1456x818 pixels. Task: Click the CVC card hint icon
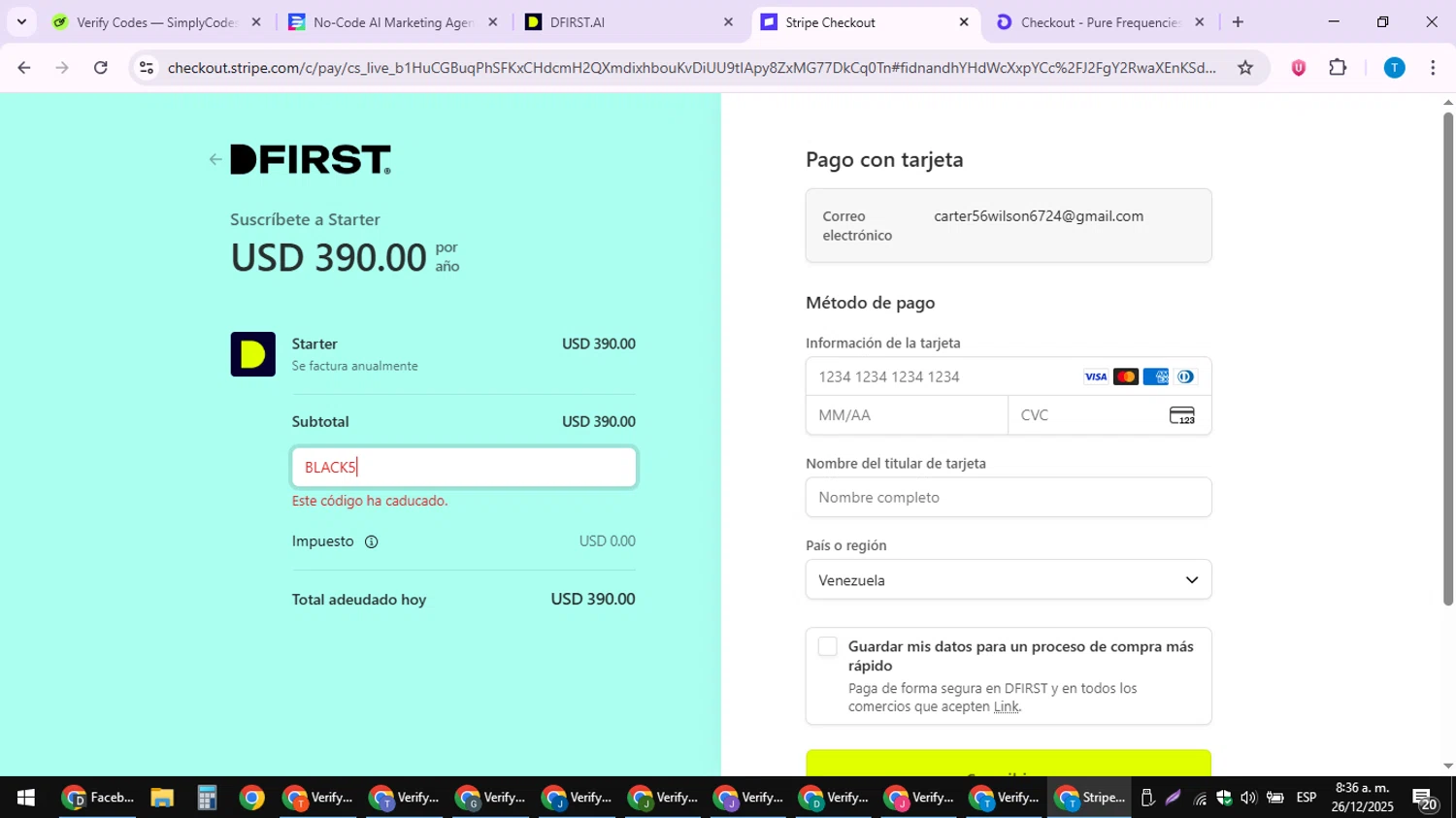pos(1181,415)
